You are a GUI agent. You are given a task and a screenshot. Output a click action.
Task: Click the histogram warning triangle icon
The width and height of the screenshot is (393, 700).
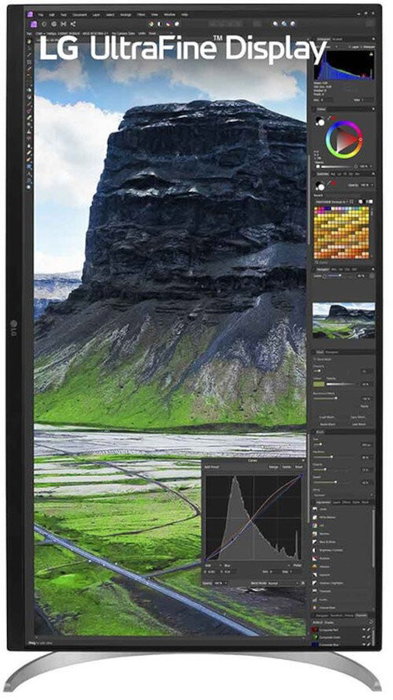(370, 54)
